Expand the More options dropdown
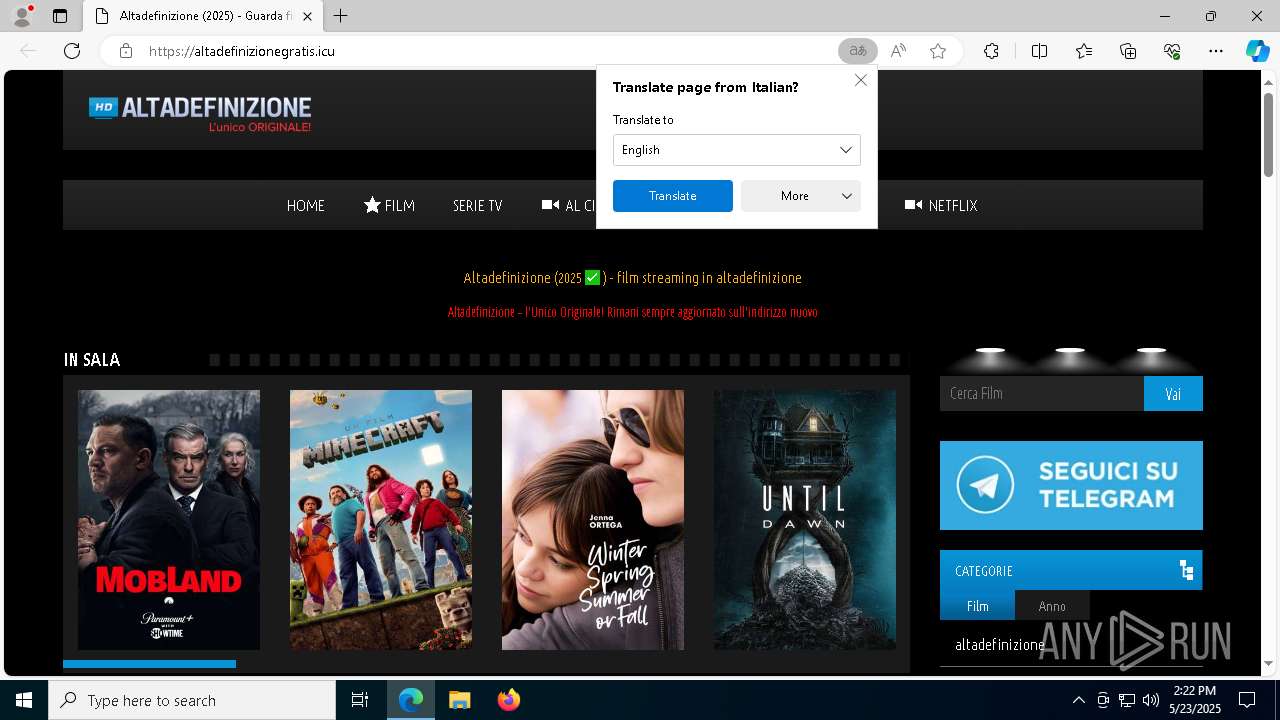The height and width of the screenshot is (720, 1280). point(801,196)
